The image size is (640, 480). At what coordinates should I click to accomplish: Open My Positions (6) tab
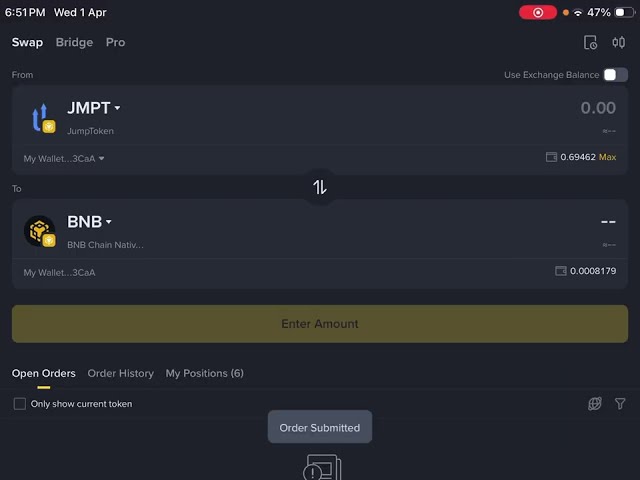click(204, 373)
